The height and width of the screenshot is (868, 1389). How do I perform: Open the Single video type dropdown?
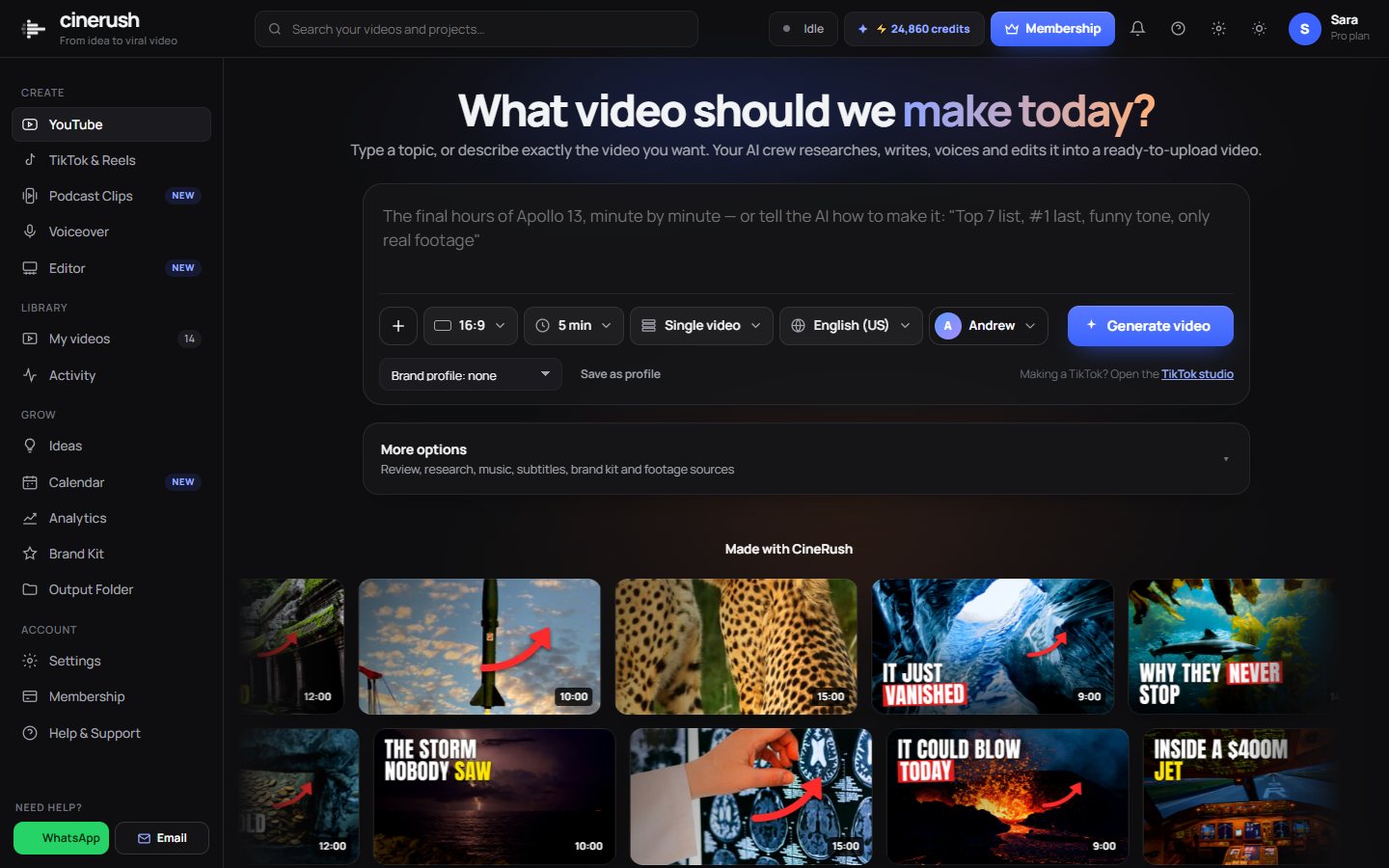pyautogui.click(x=701, y=326)
